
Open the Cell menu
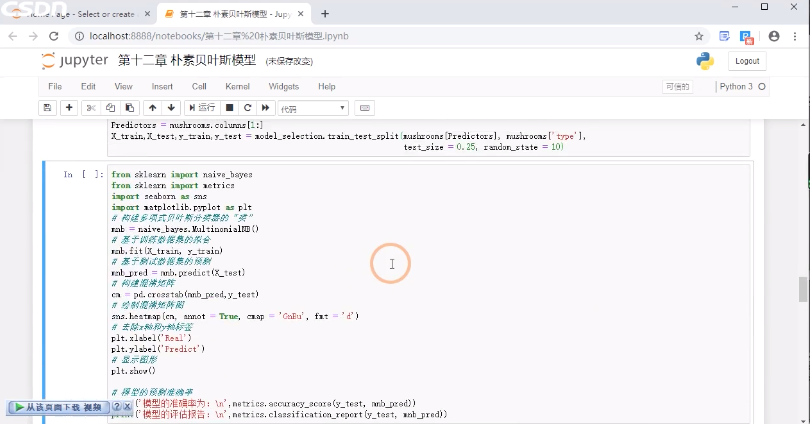(199, 86)
